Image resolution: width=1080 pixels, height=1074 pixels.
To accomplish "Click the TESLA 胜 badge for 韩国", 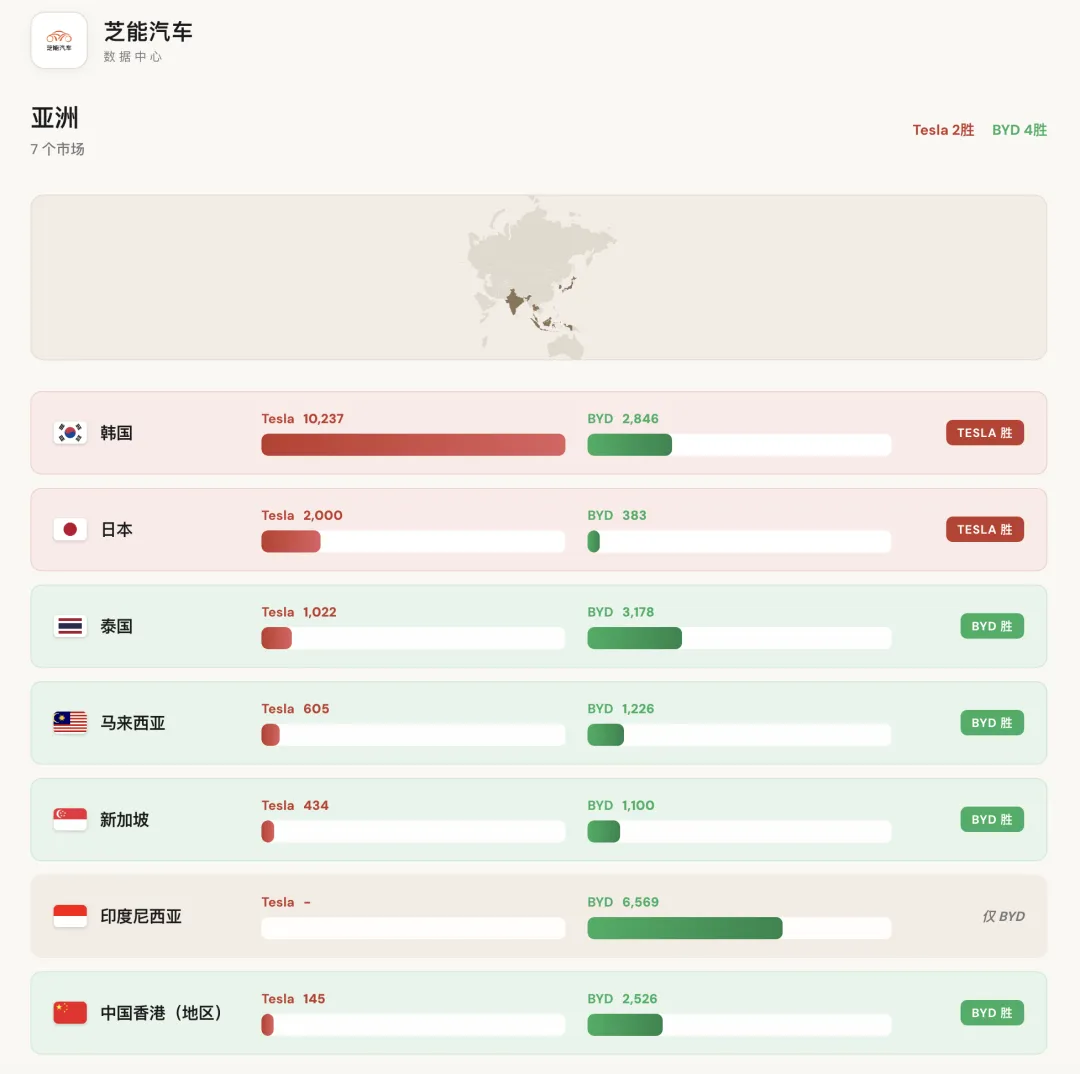I will tap(984, 433).
